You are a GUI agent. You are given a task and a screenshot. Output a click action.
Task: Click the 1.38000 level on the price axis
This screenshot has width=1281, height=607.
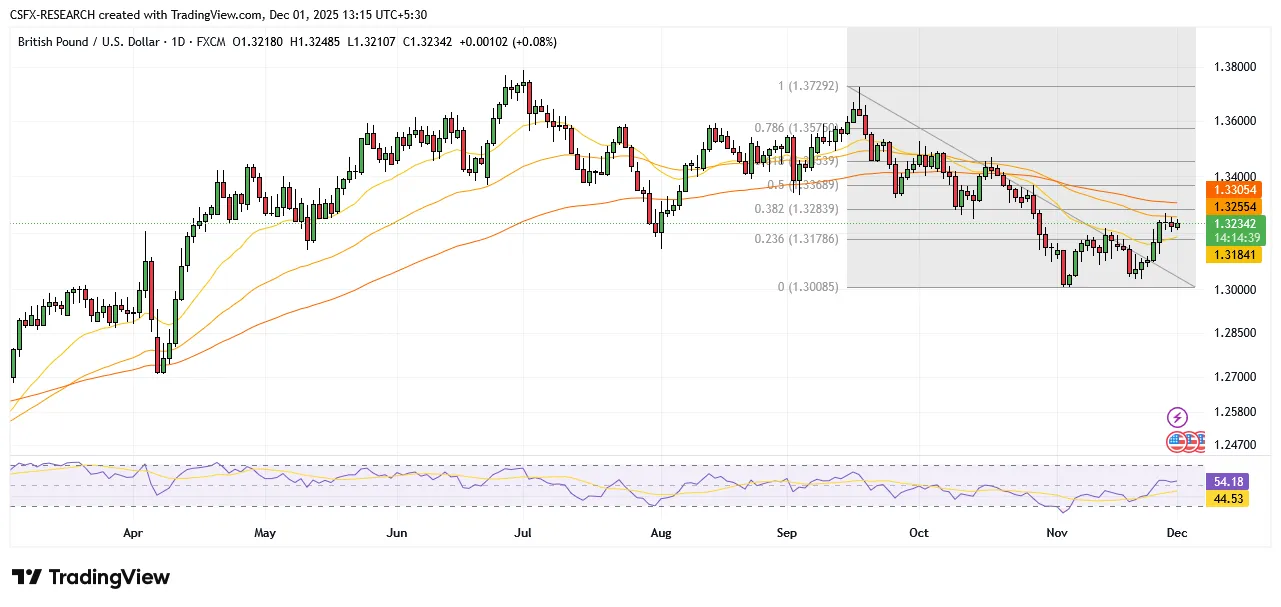pyautogui.click(x=1240, y=67)
